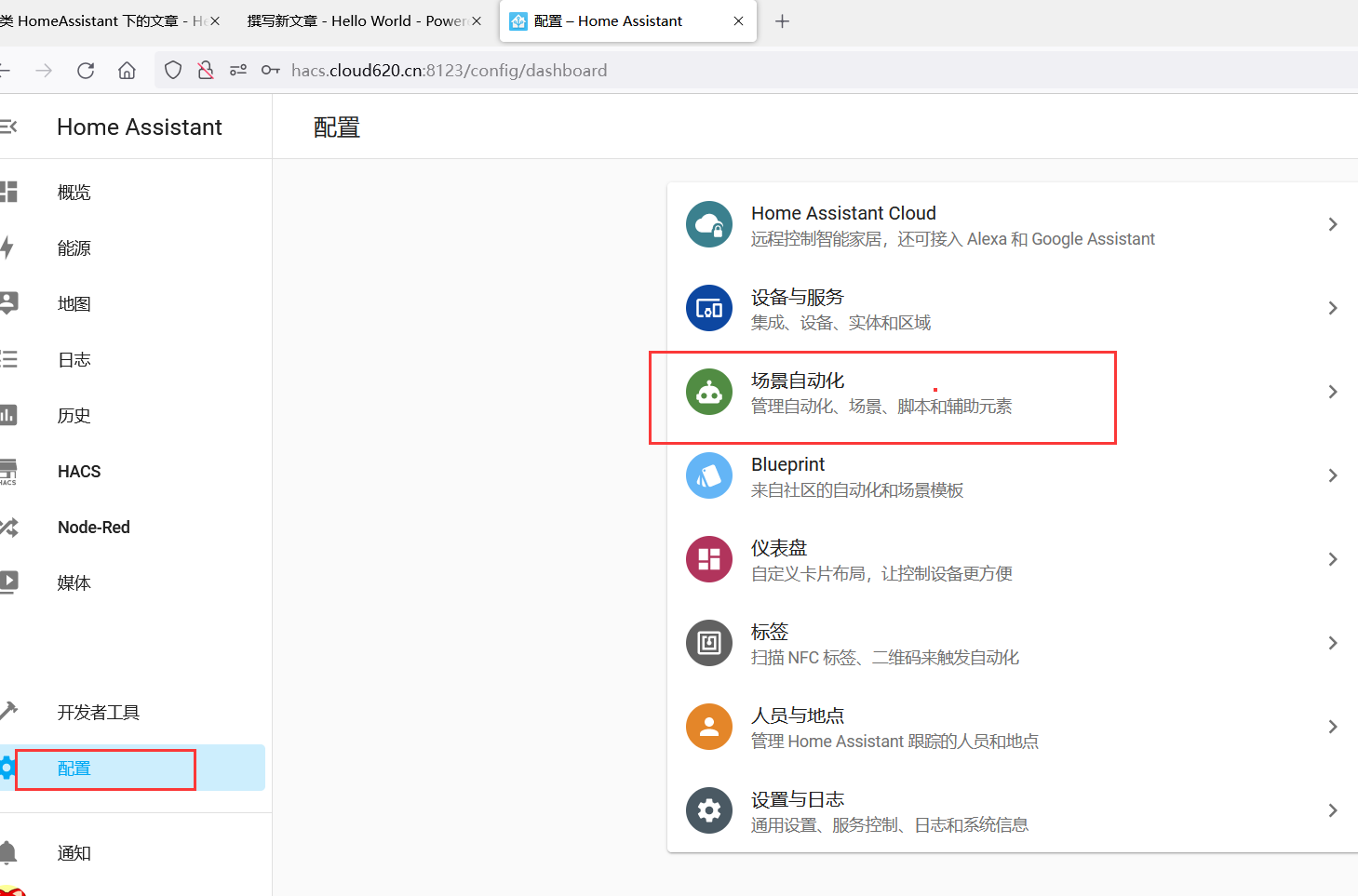
Task: Click the 场景自动化 robot icon
Action: (709, 392)
